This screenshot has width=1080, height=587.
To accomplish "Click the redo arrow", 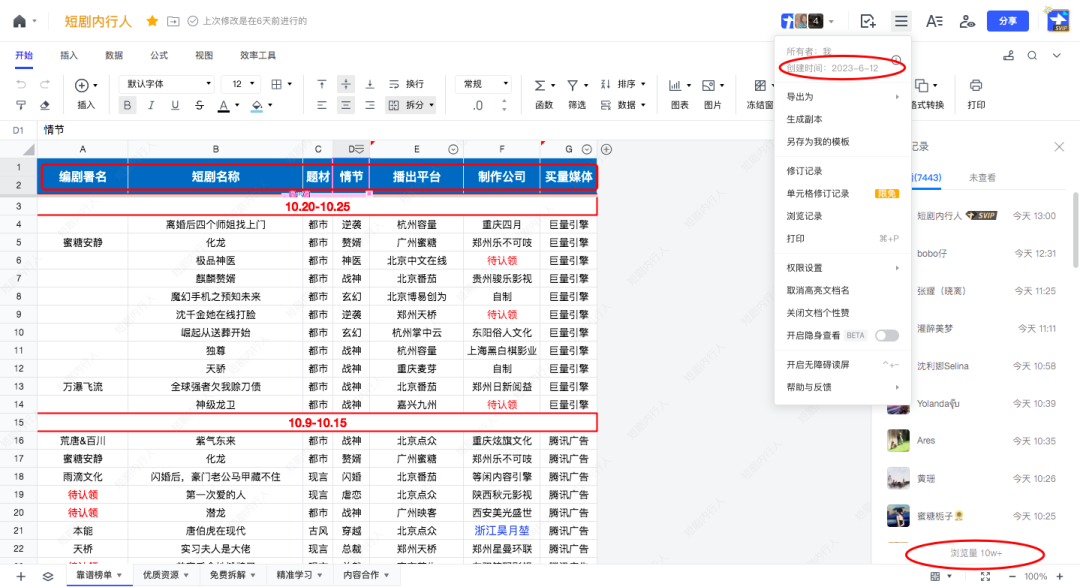I will coord(45,84).
